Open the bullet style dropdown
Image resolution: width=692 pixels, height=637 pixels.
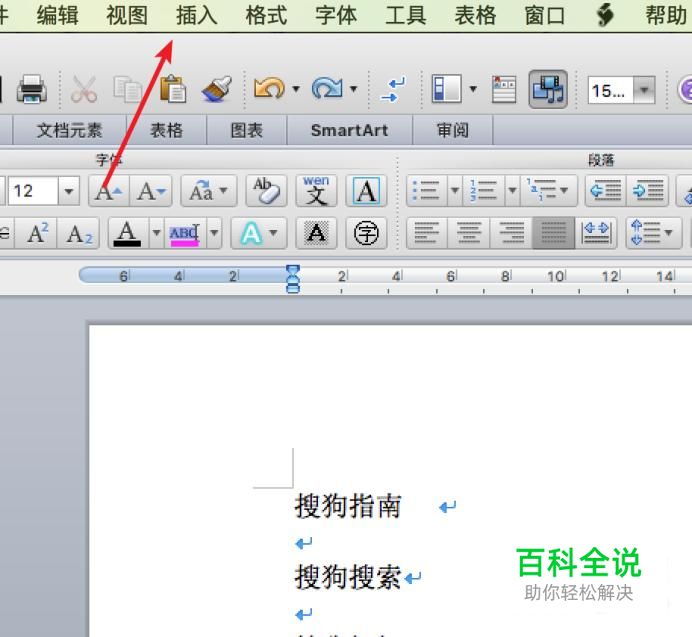pos(455,191)
